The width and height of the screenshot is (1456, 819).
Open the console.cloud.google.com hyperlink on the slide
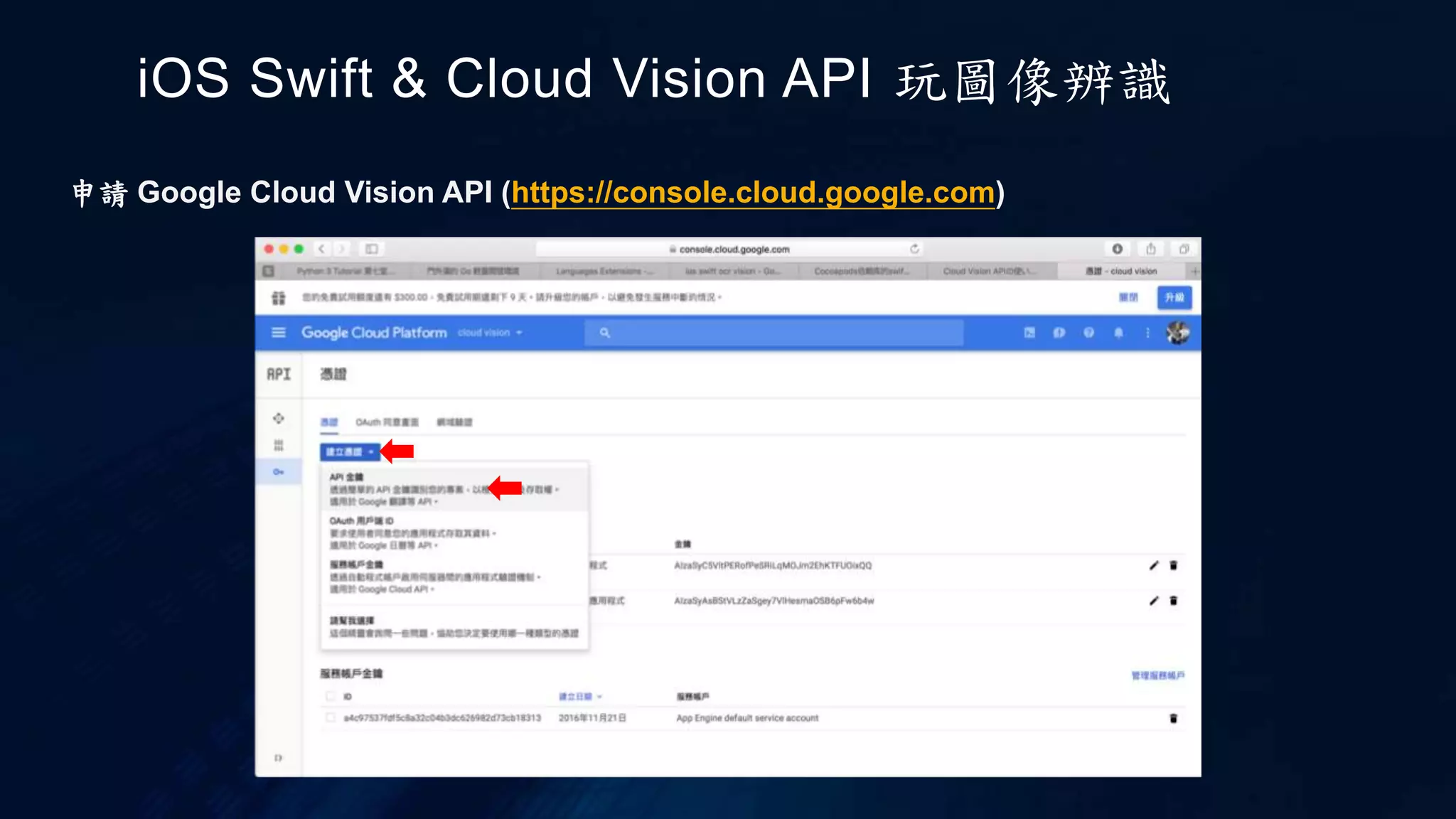point(753,193)
